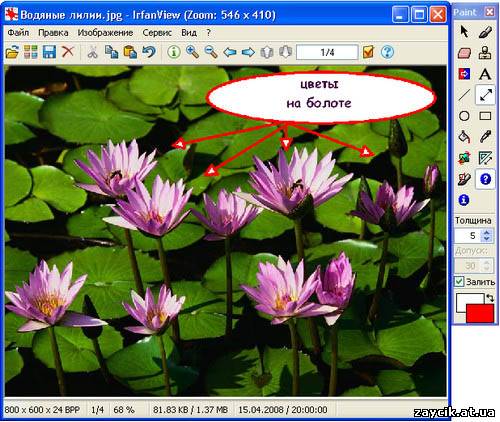The height and width of the screenshot is (422, 500).
Task: Click the Толщина width spinner arrows
Action: (486, 236)
